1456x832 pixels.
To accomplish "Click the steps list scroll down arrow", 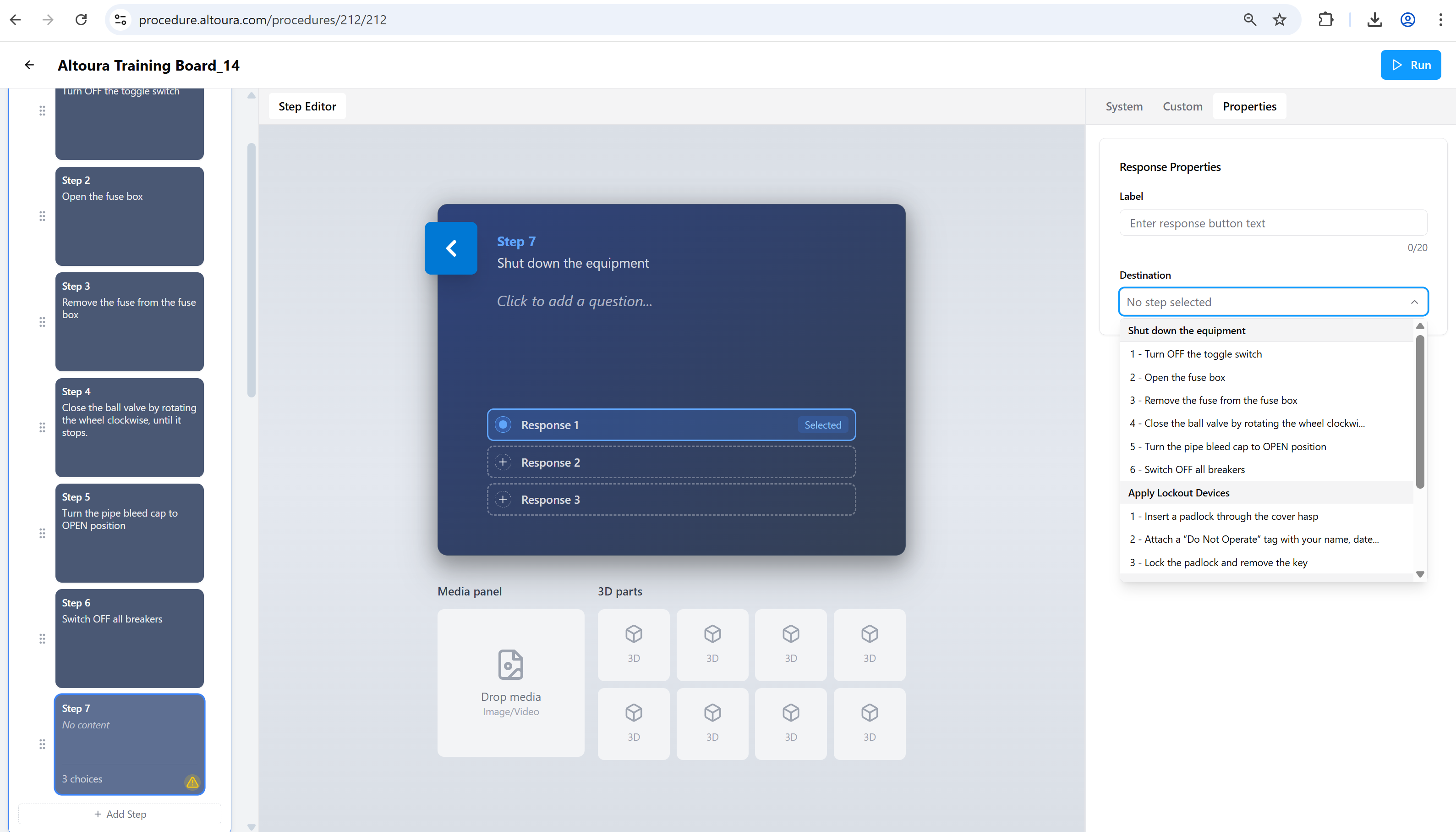I will 251,827.
